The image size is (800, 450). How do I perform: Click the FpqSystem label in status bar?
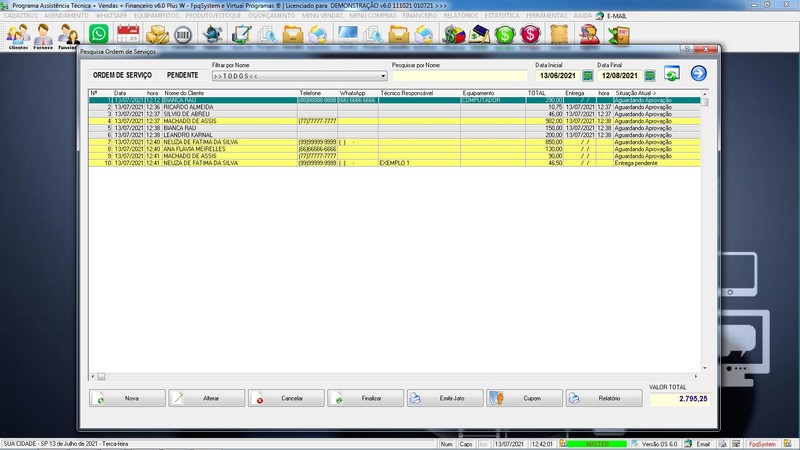(762, 444)
